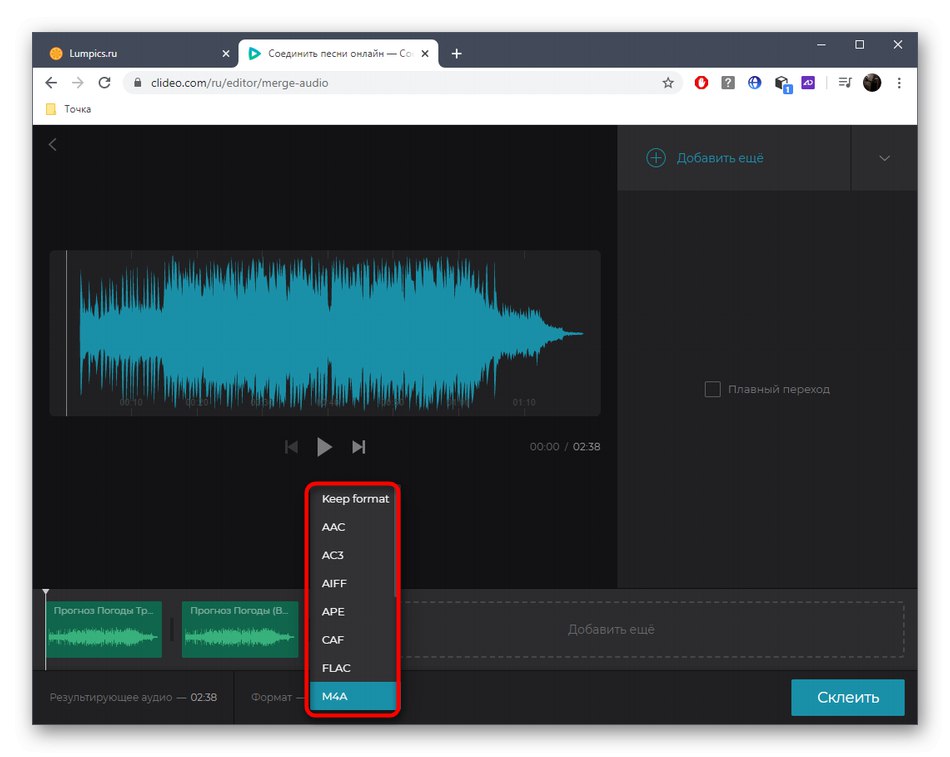Open the Chrome three-dot menu

[x=899, y=83]
